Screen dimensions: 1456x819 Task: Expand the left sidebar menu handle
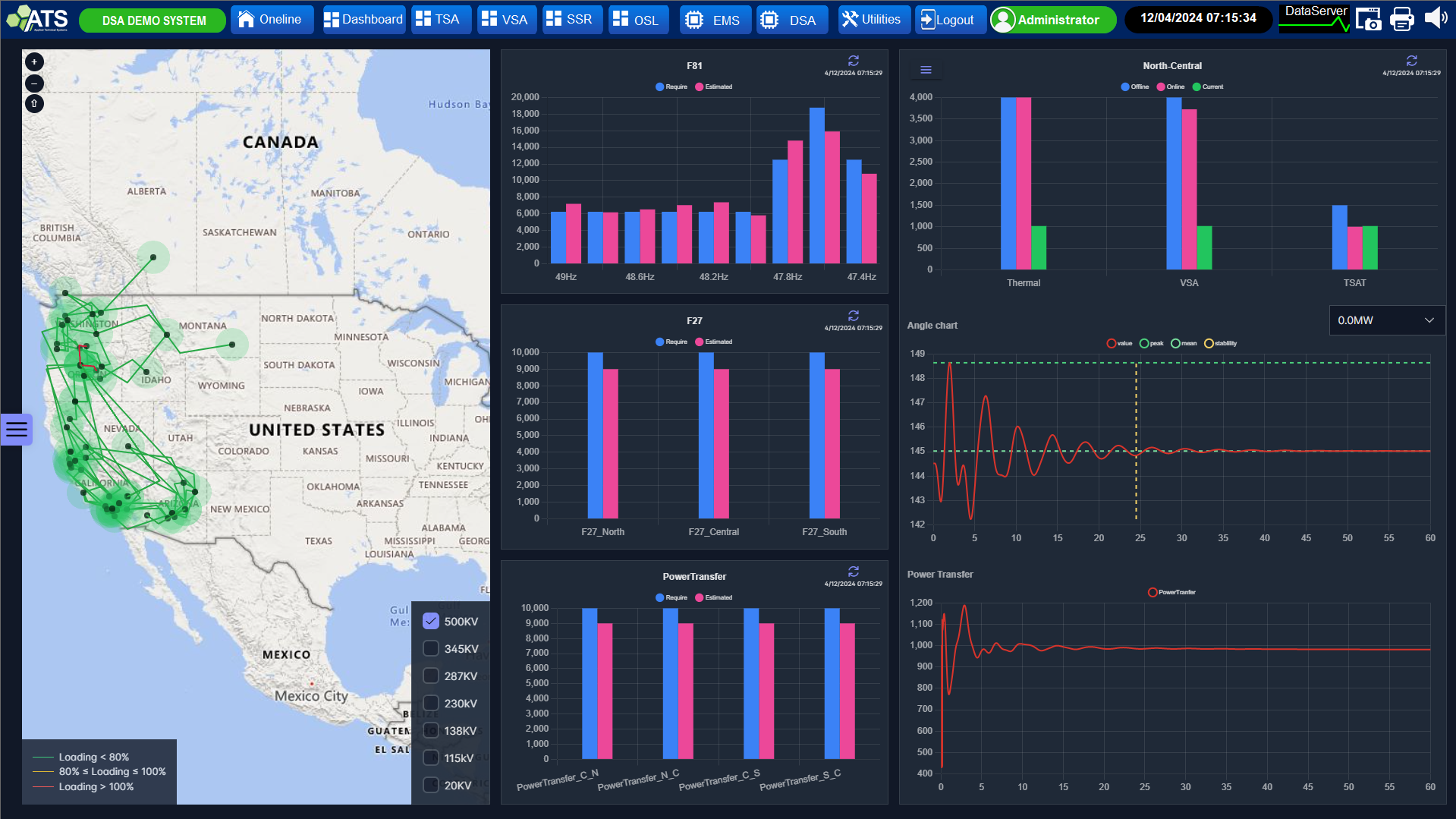16,430
